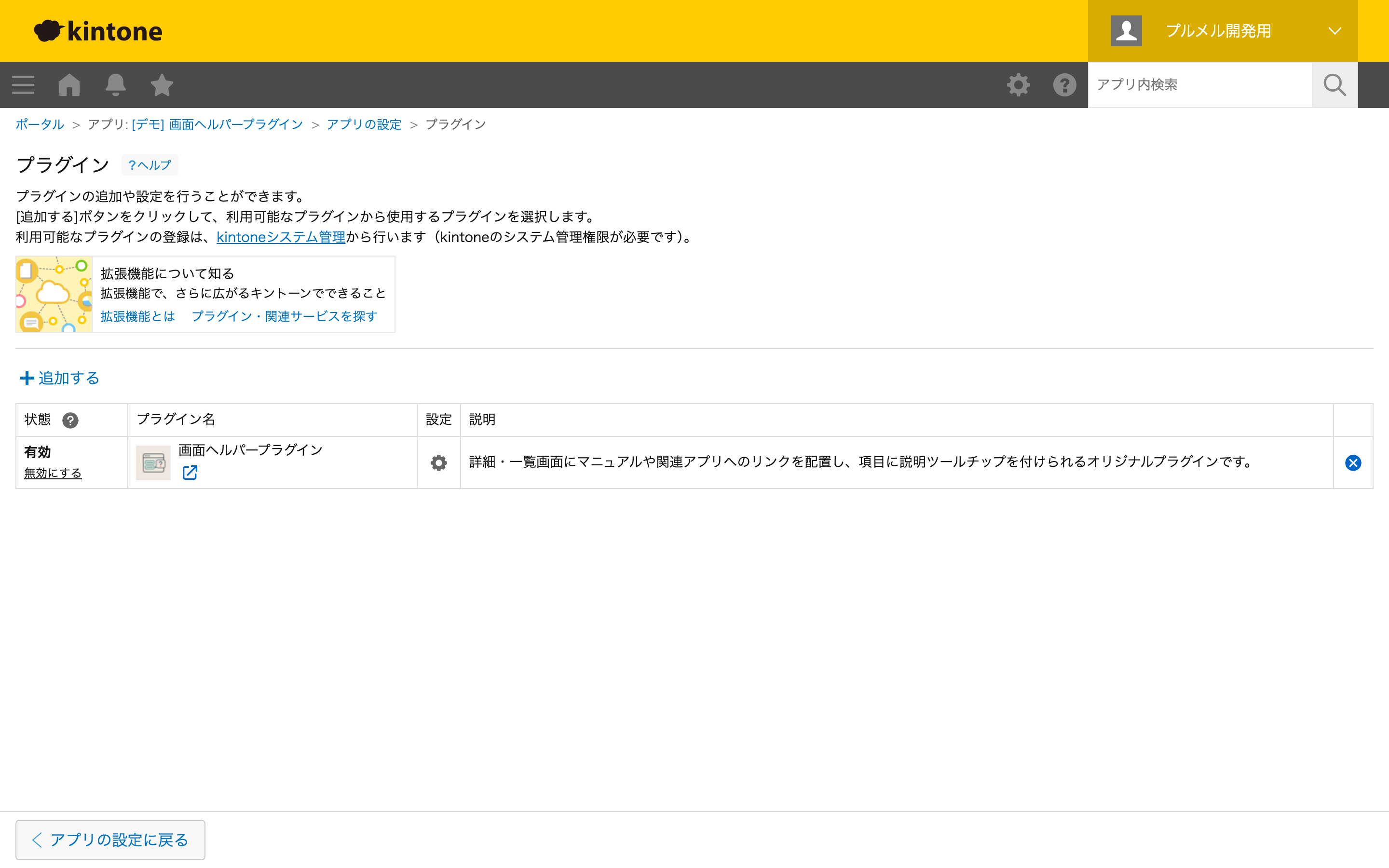Click the 設定 column header
1389x868 pixels.
[x=438, y=420]
